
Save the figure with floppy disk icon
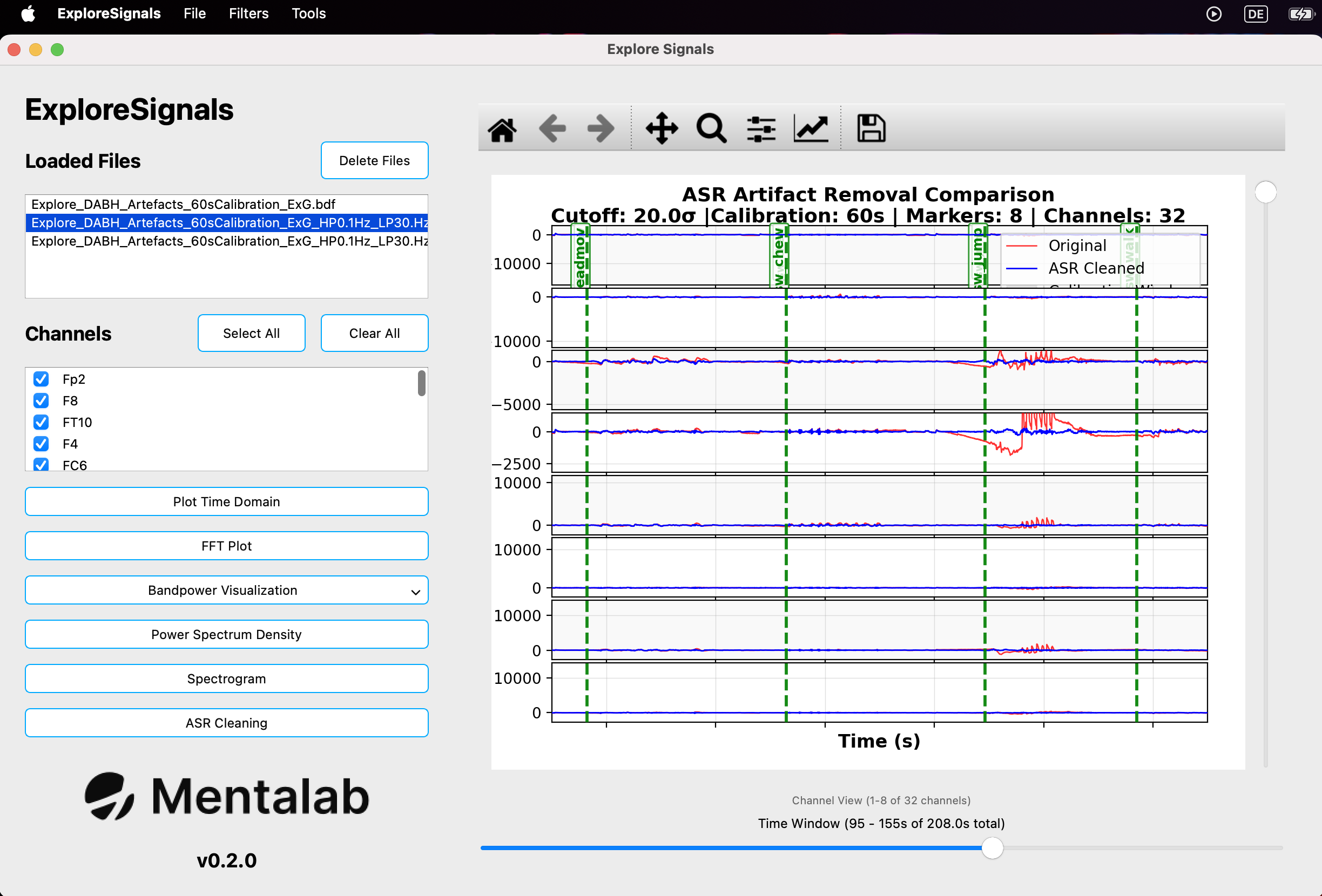(871, 128)
